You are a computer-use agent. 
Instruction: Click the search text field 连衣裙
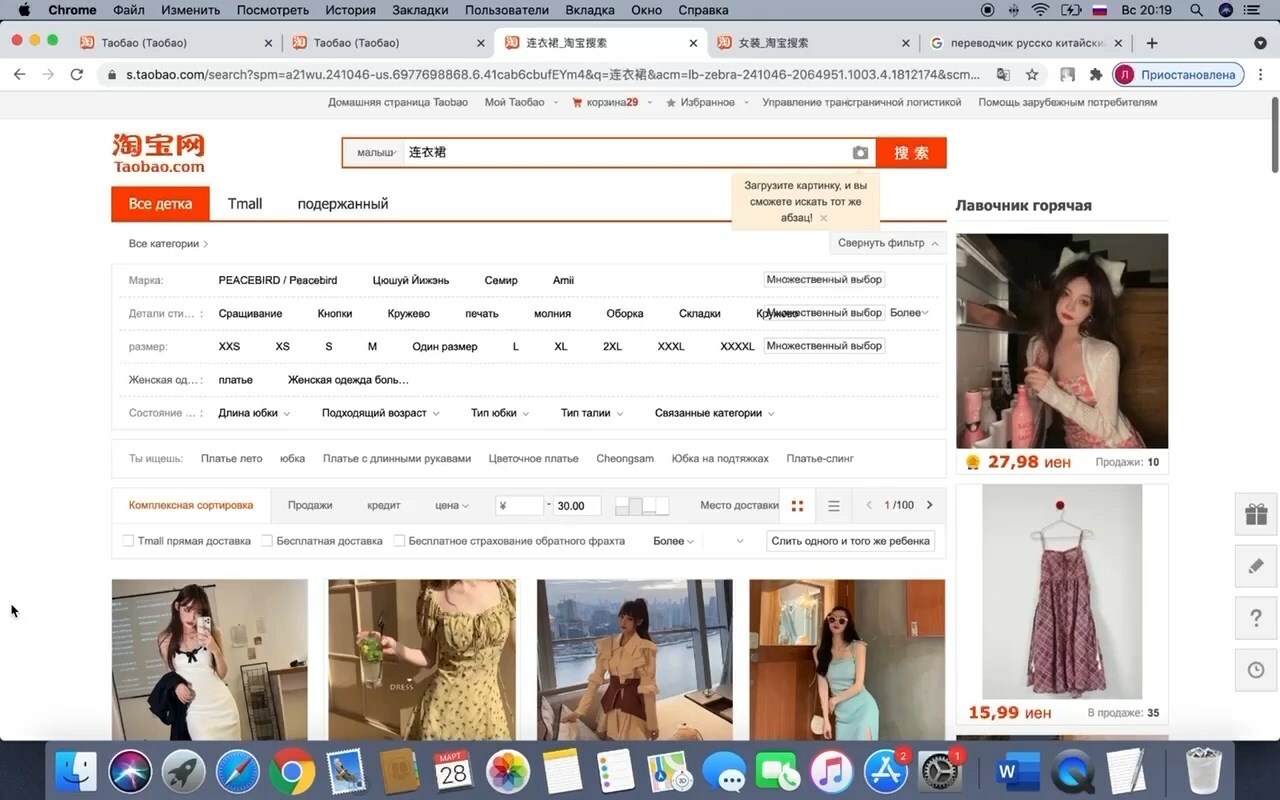coord(626,153)
